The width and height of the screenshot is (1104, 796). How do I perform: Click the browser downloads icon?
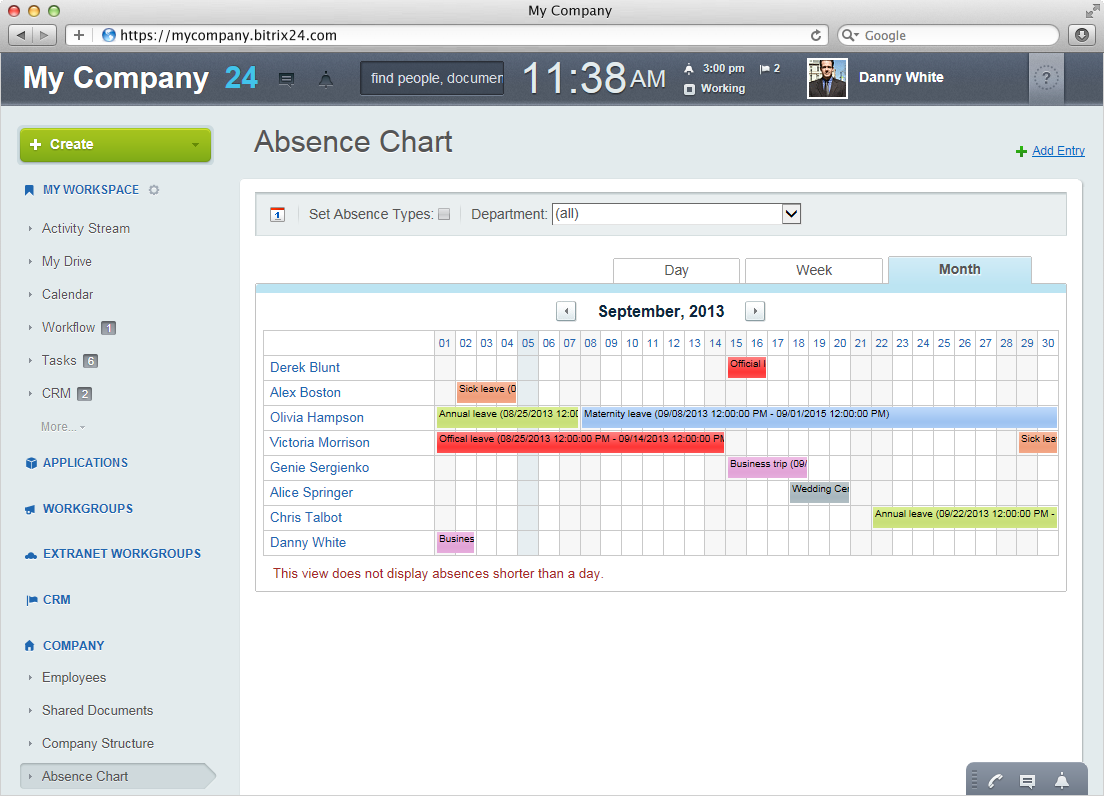1081,35
